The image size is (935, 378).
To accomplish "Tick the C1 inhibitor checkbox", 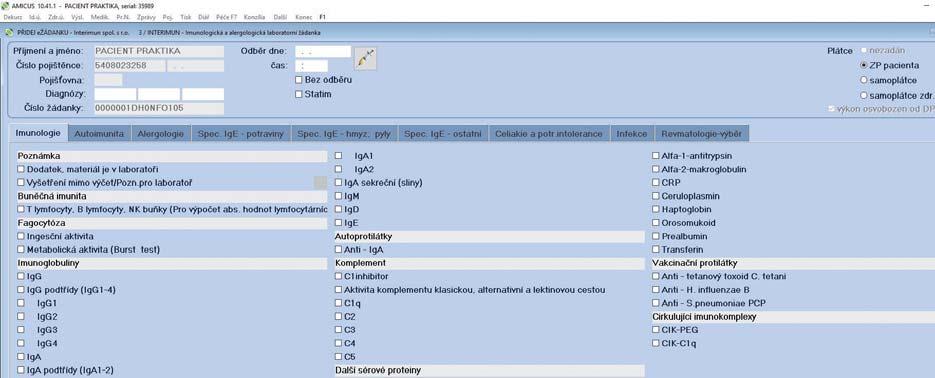I will click(339, 277).
